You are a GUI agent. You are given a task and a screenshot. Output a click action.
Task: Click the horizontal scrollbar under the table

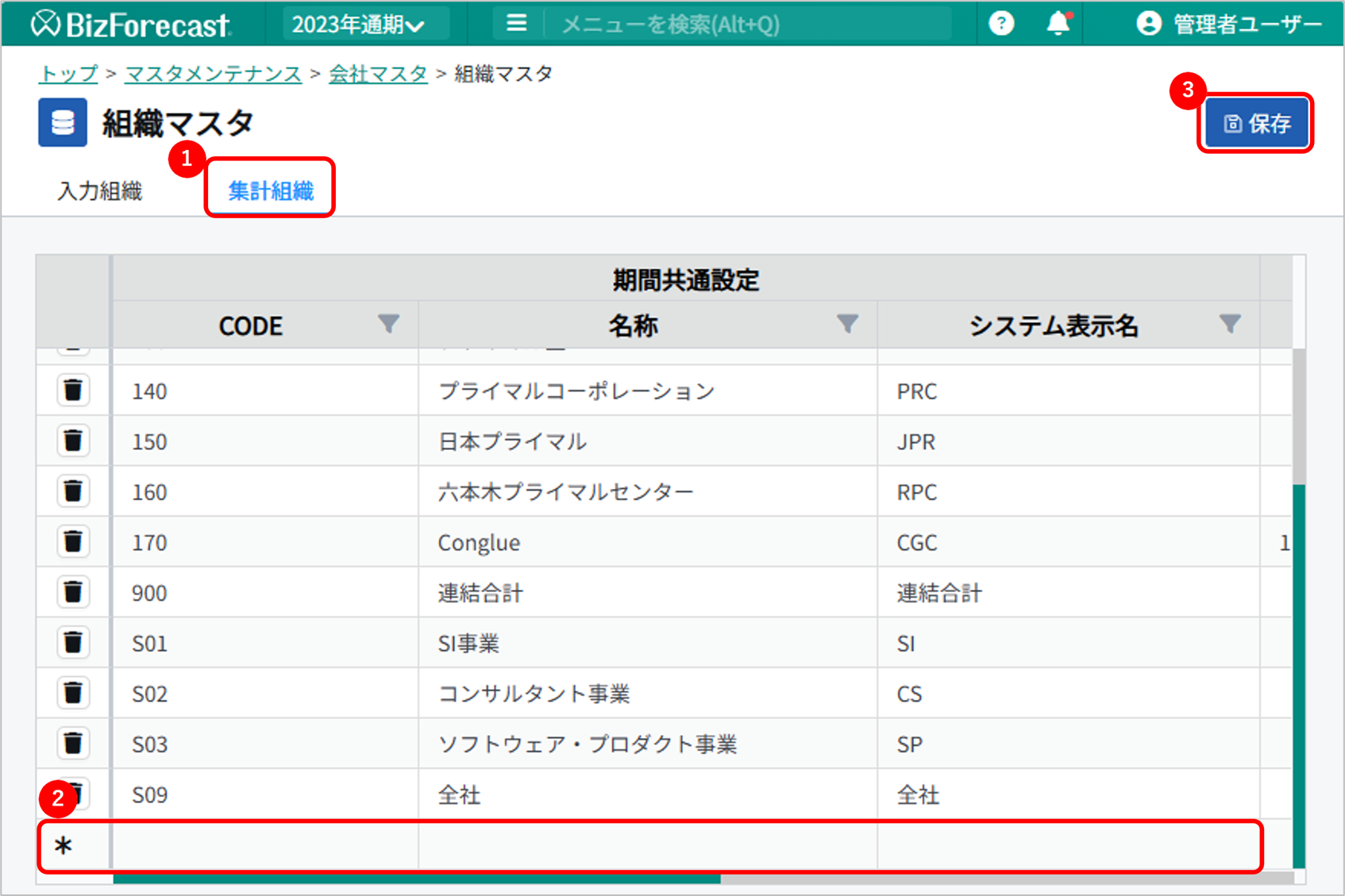point(417,879)
